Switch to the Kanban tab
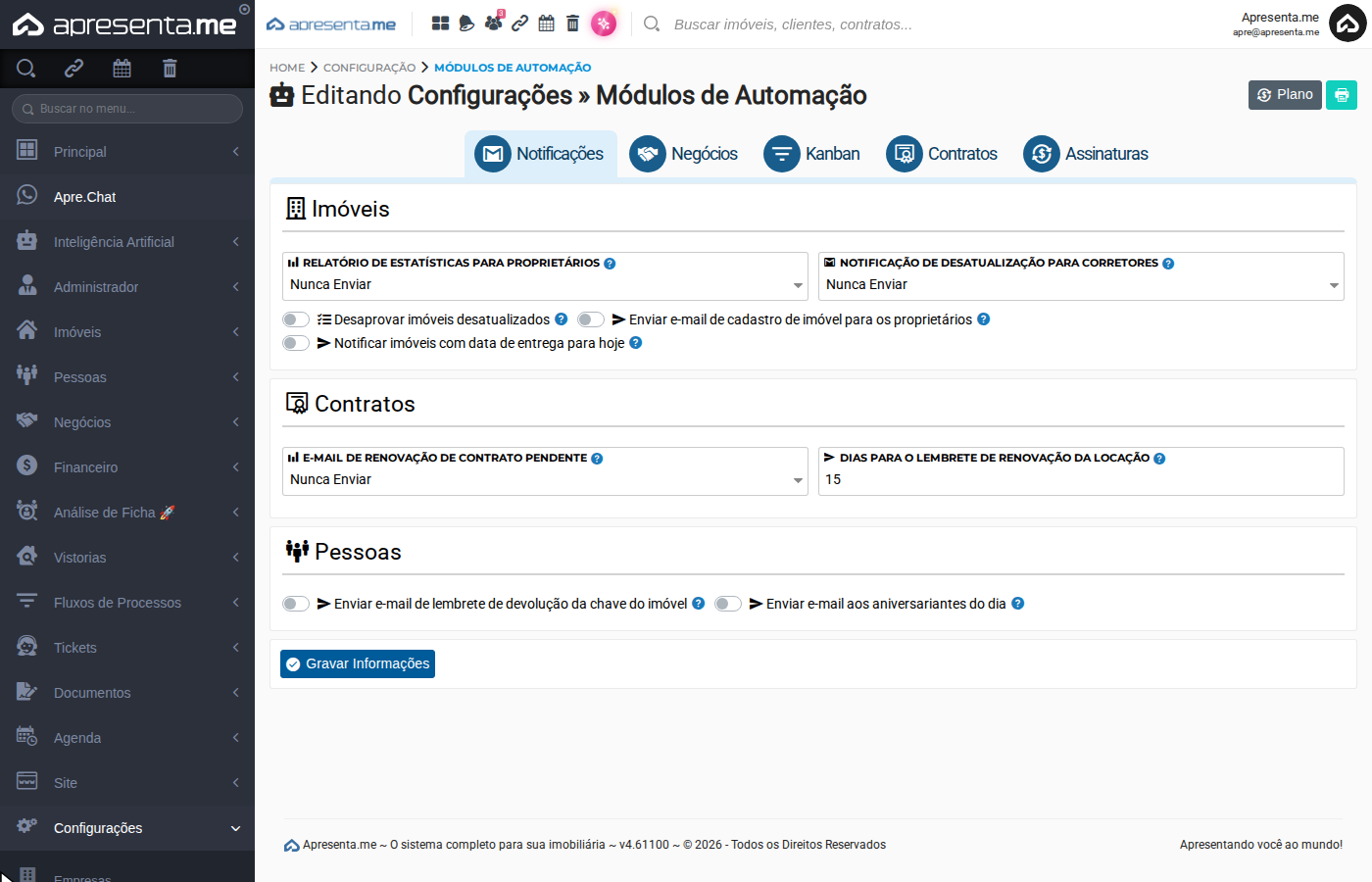Viewport: 1372px width, 882px height. 812,154
